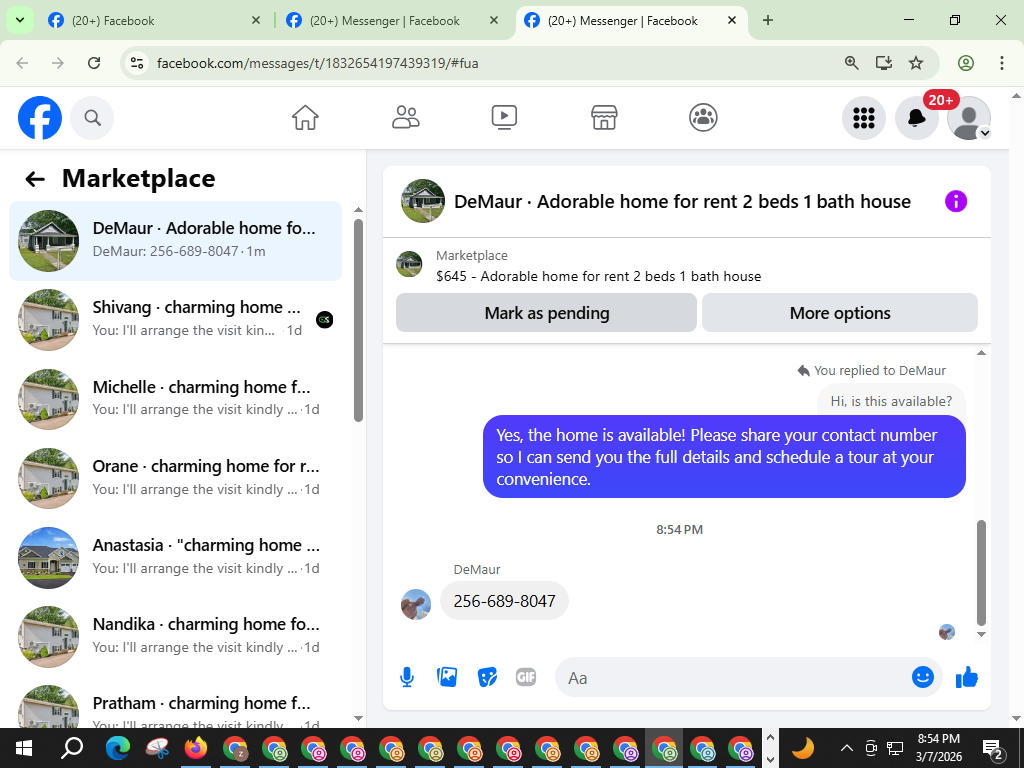The height and width of the screenshot is (768, 1024).
Task: Open account profile avatar menu
Action: [969, 118]
